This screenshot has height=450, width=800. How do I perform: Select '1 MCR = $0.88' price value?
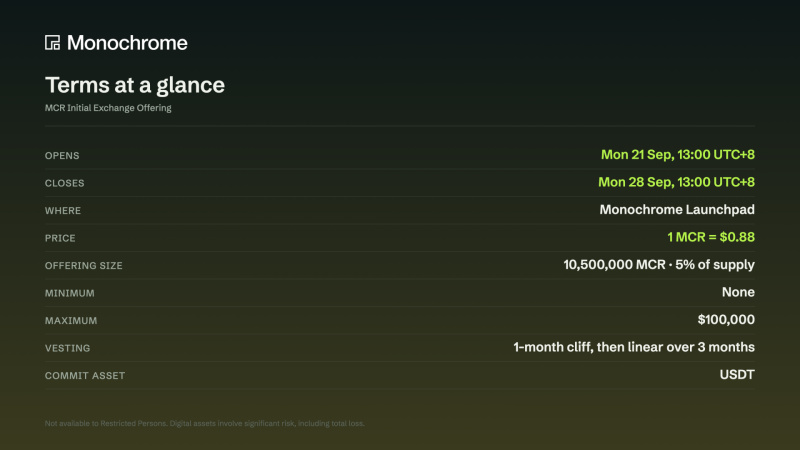711,237
